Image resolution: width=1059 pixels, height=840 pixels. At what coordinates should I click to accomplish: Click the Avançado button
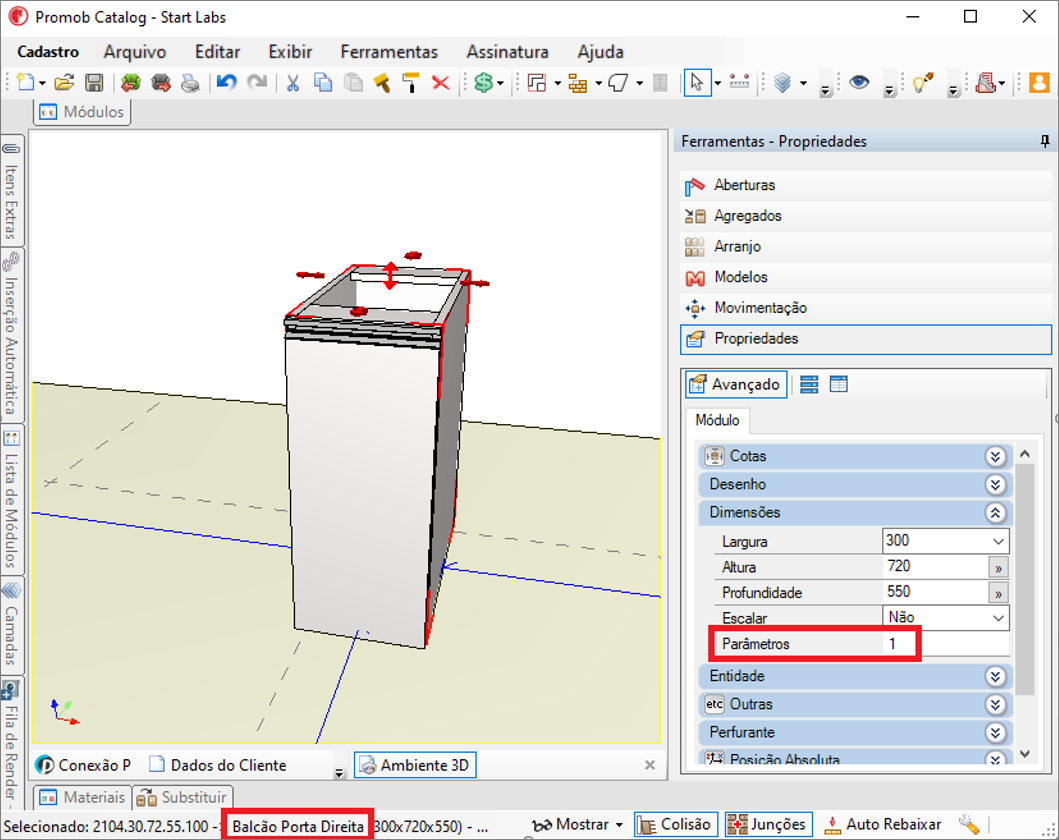pyautogui.click(x=736, y=385)
